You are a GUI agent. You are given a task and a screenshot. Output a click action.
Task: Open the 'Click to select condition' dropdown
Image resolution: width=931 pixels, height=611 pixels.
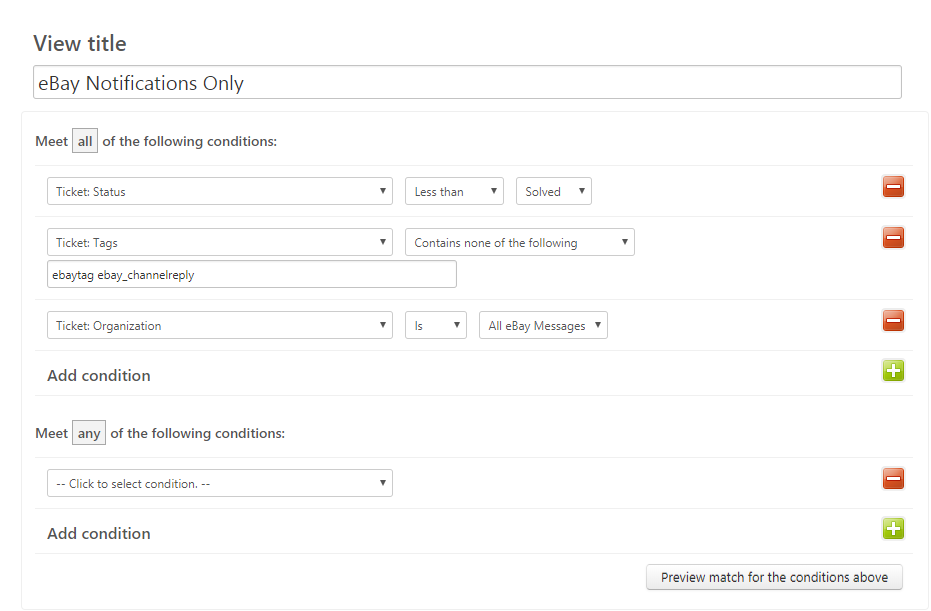[x=220, y=483]
